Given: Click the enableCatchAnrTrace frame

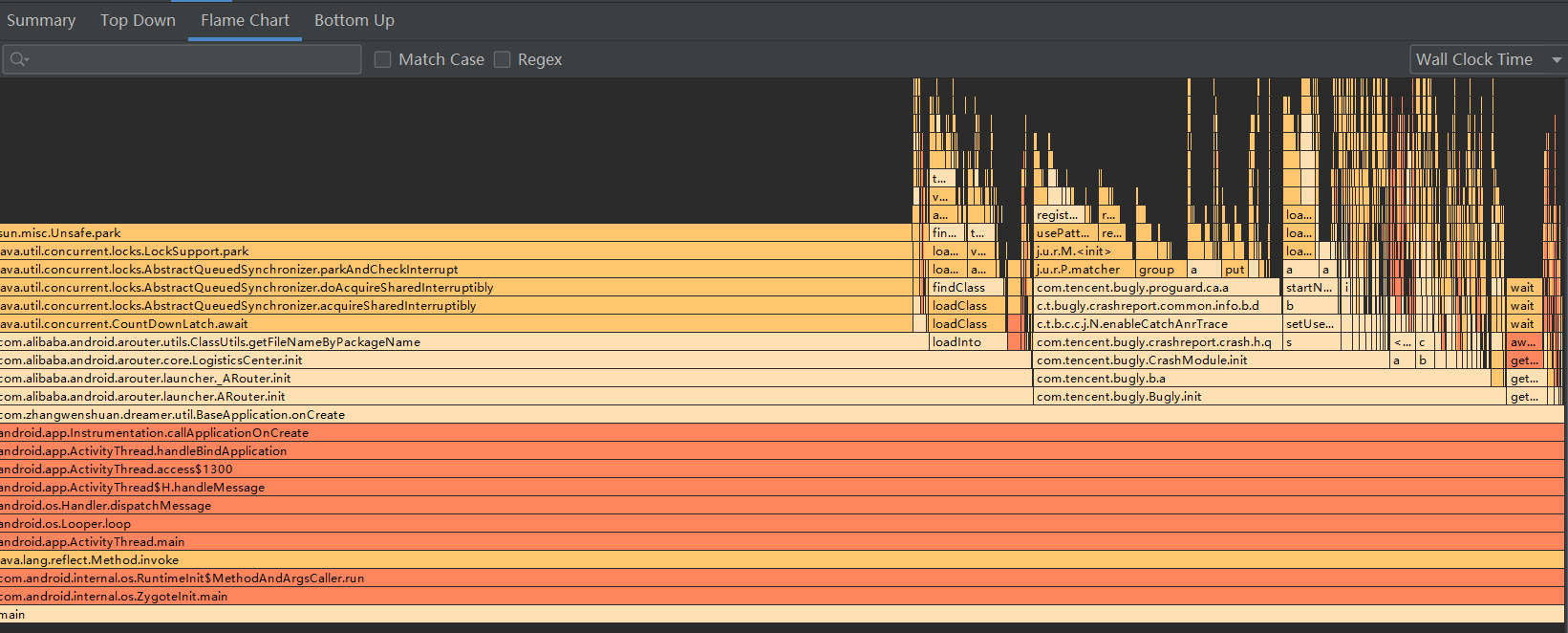Looking at the screenshot, I should [x=1157, y=324].
